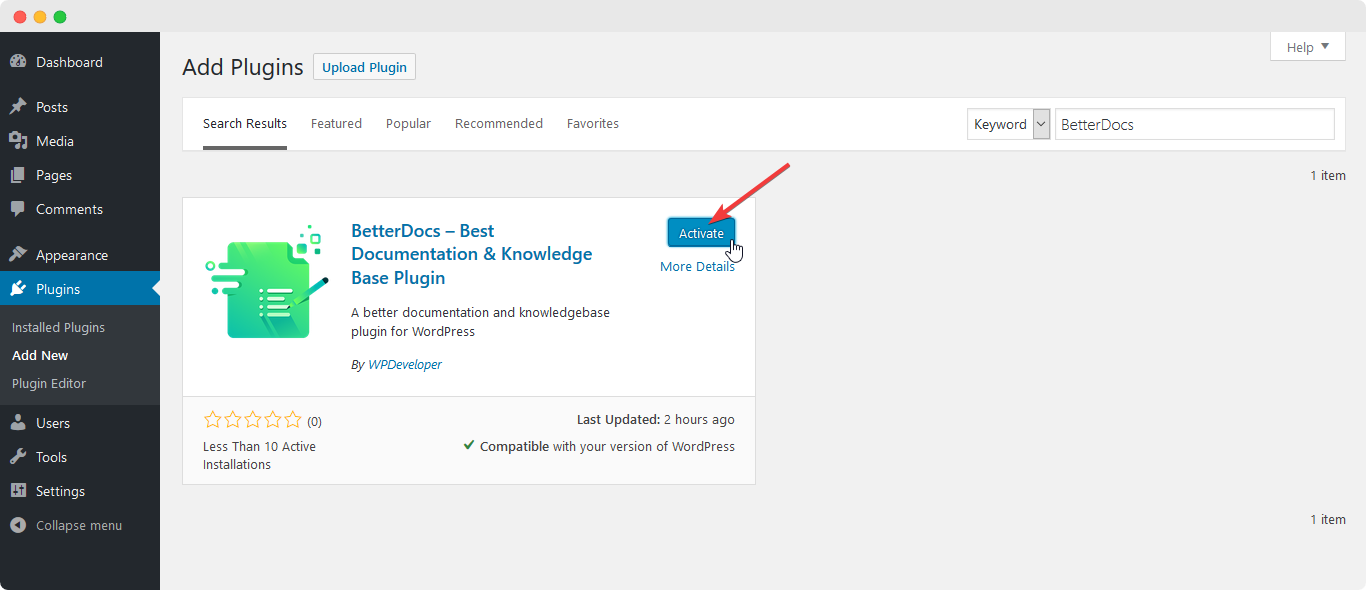Image resolution: width=1366 pixels, height=590 pixels.
Task: Click the 'Last Updated: 2 hours ago' text
Action: pyautogui.click(x=656, y=420)
